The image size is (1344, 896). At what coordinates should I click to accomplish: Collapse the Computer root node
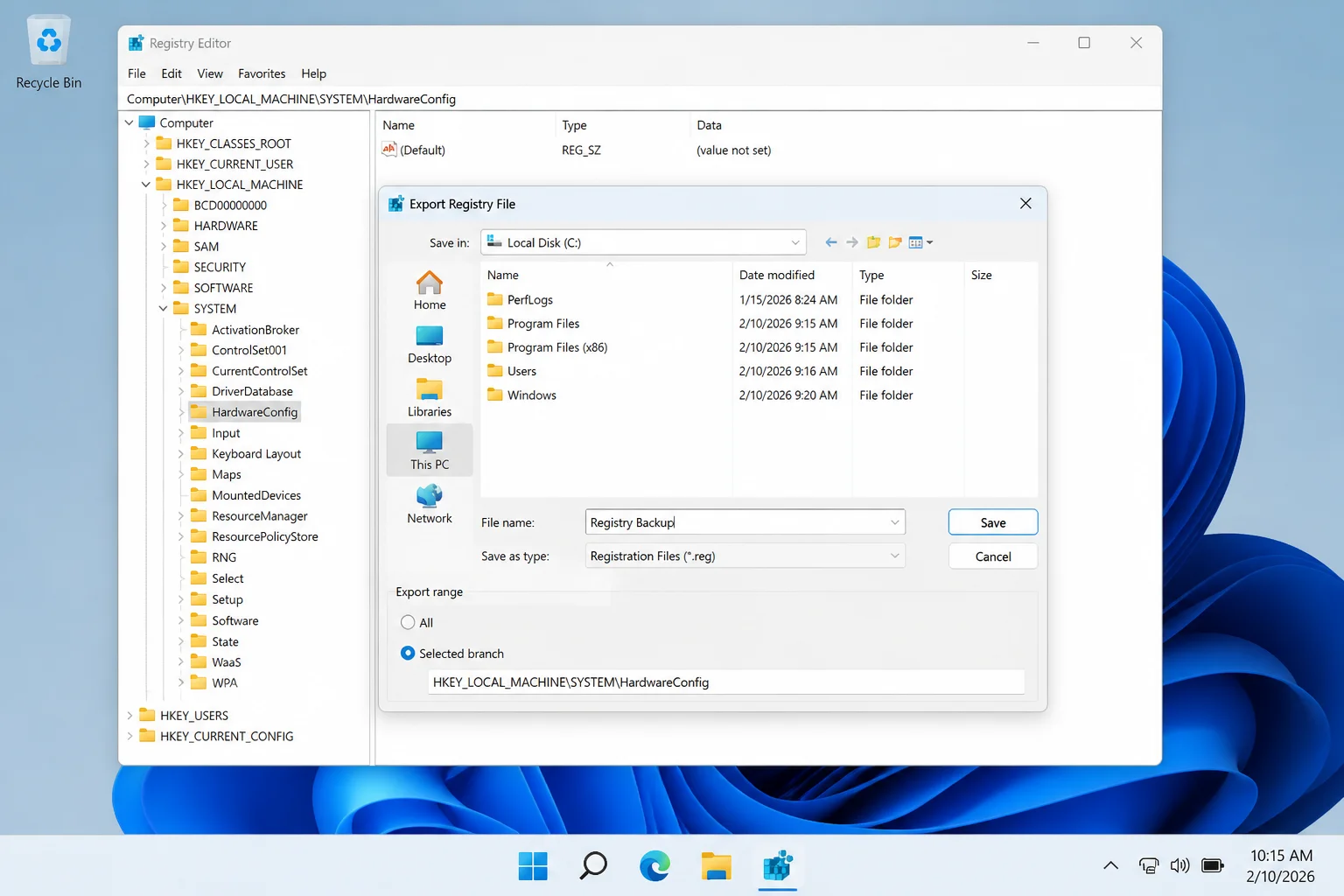pyautogui.click(x=129, y=123)
